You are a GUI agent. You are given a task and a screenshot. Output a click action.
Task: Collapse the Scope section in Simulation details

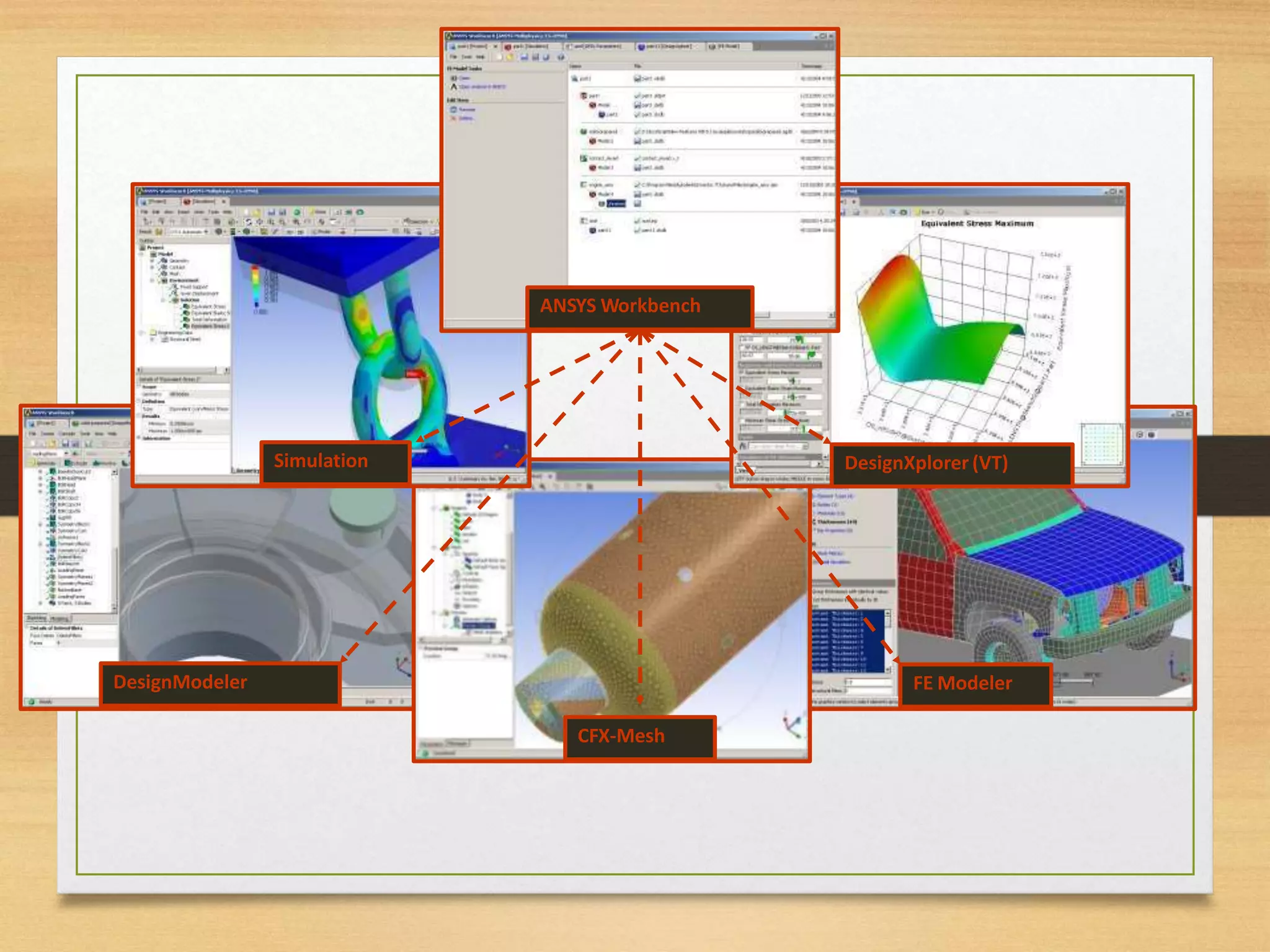(x=139, y=387)
